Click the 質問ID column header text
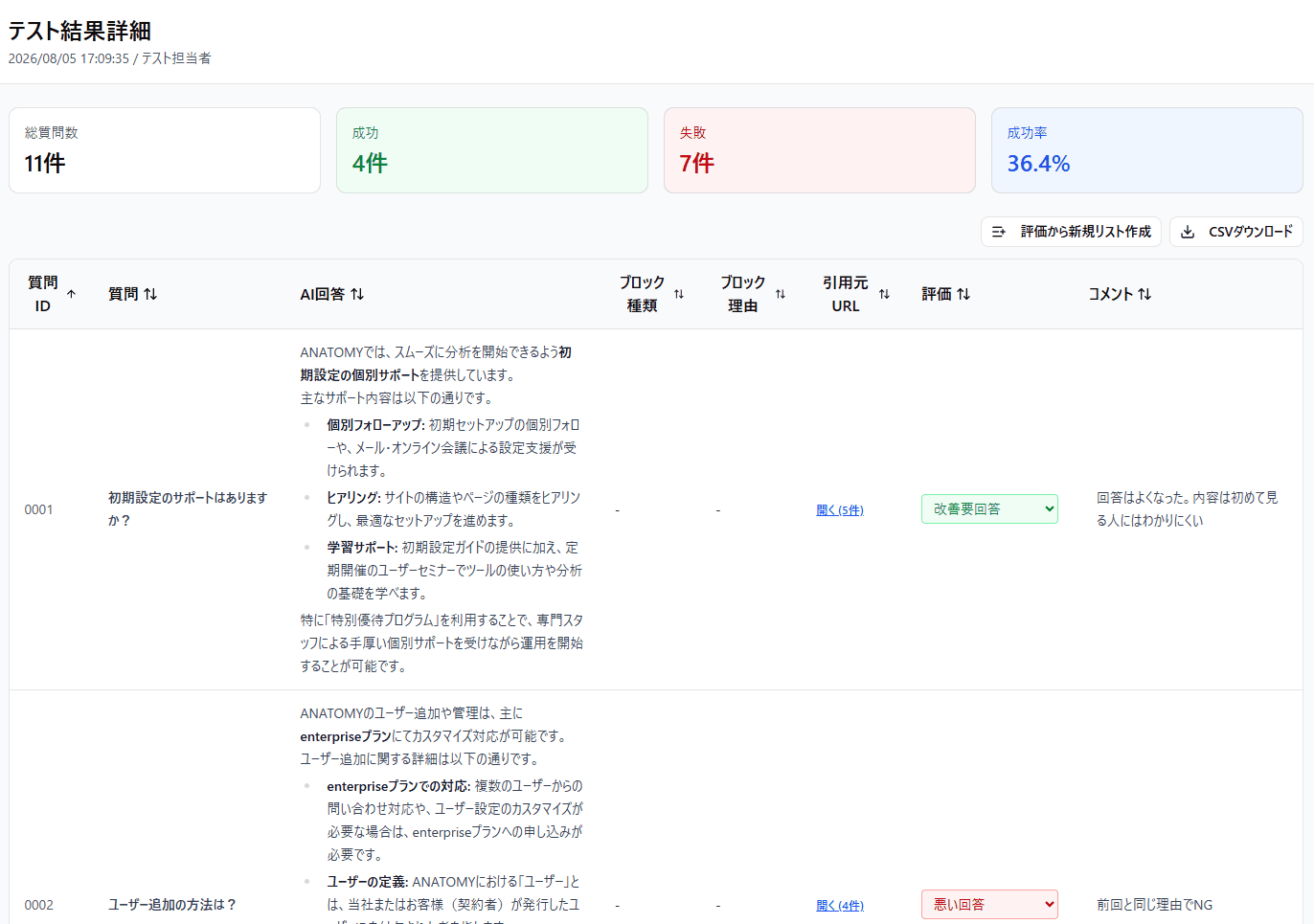Viewport: 1314px width, 924px height. (43, 294)
